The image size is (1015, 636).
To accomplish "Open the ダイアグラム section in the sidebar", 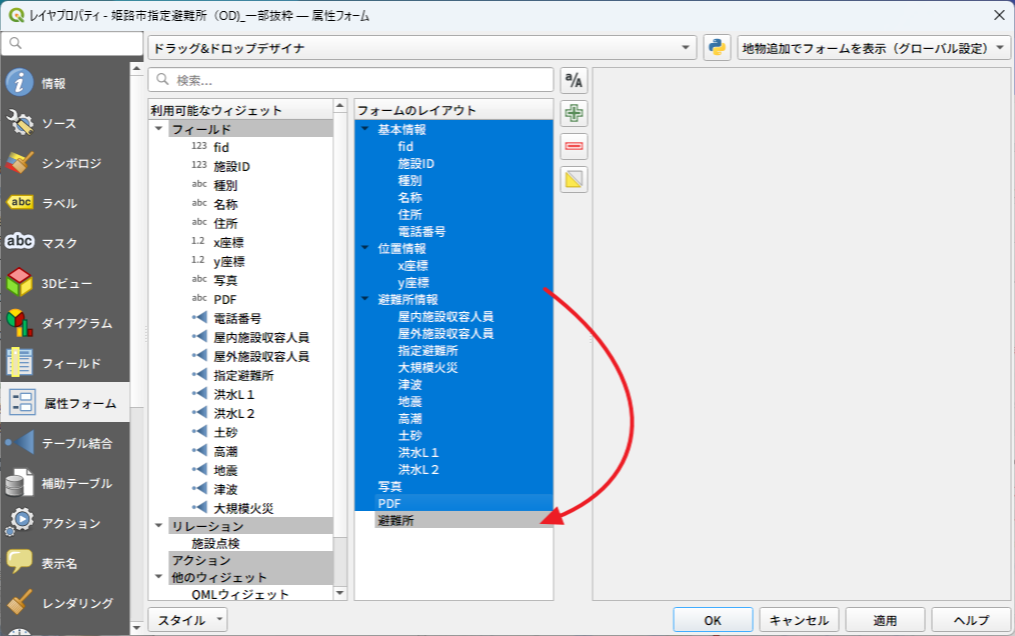I will tap(66, 323).
